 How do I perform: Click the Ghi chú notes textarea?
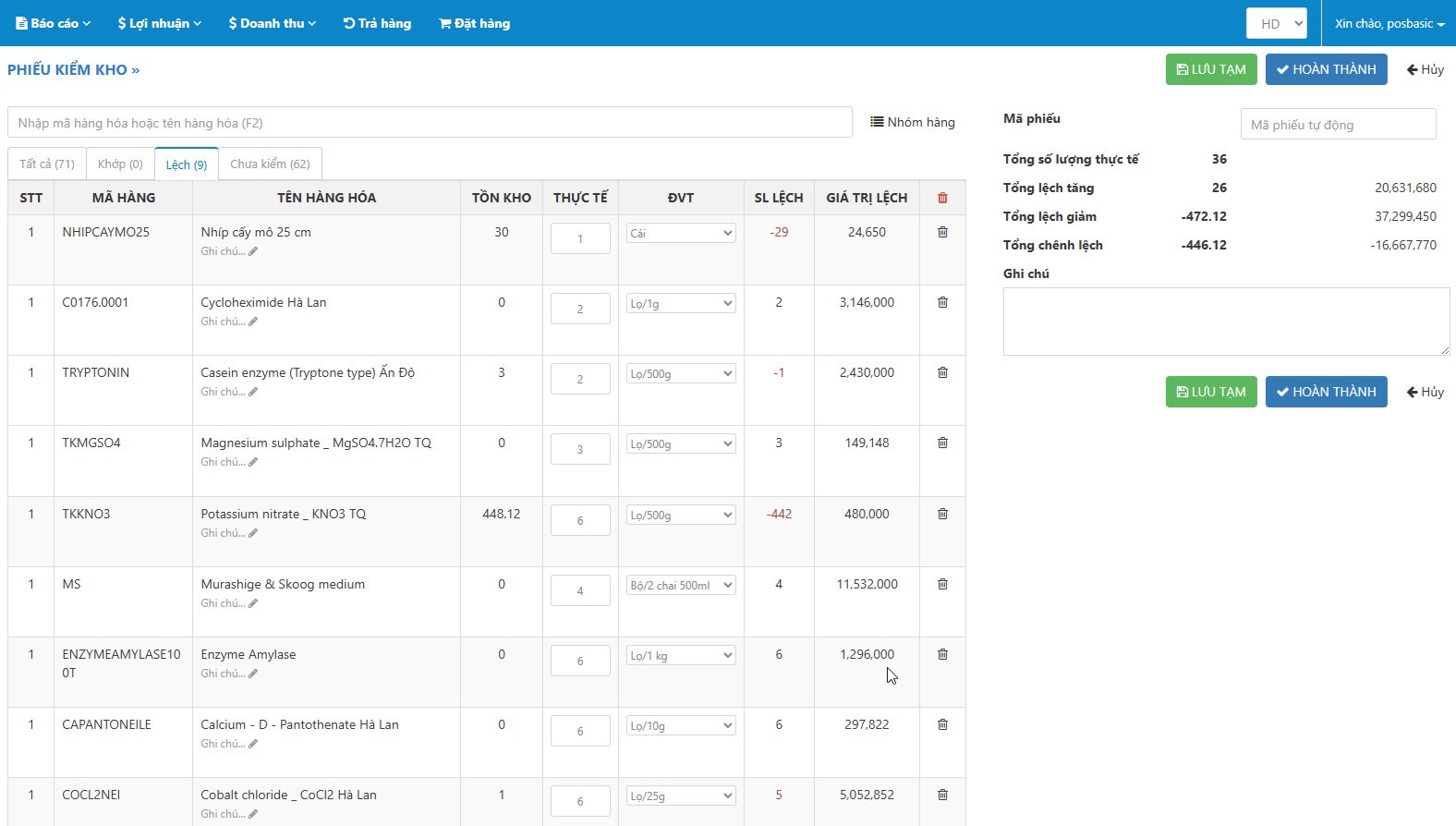tap(1225, 322)
